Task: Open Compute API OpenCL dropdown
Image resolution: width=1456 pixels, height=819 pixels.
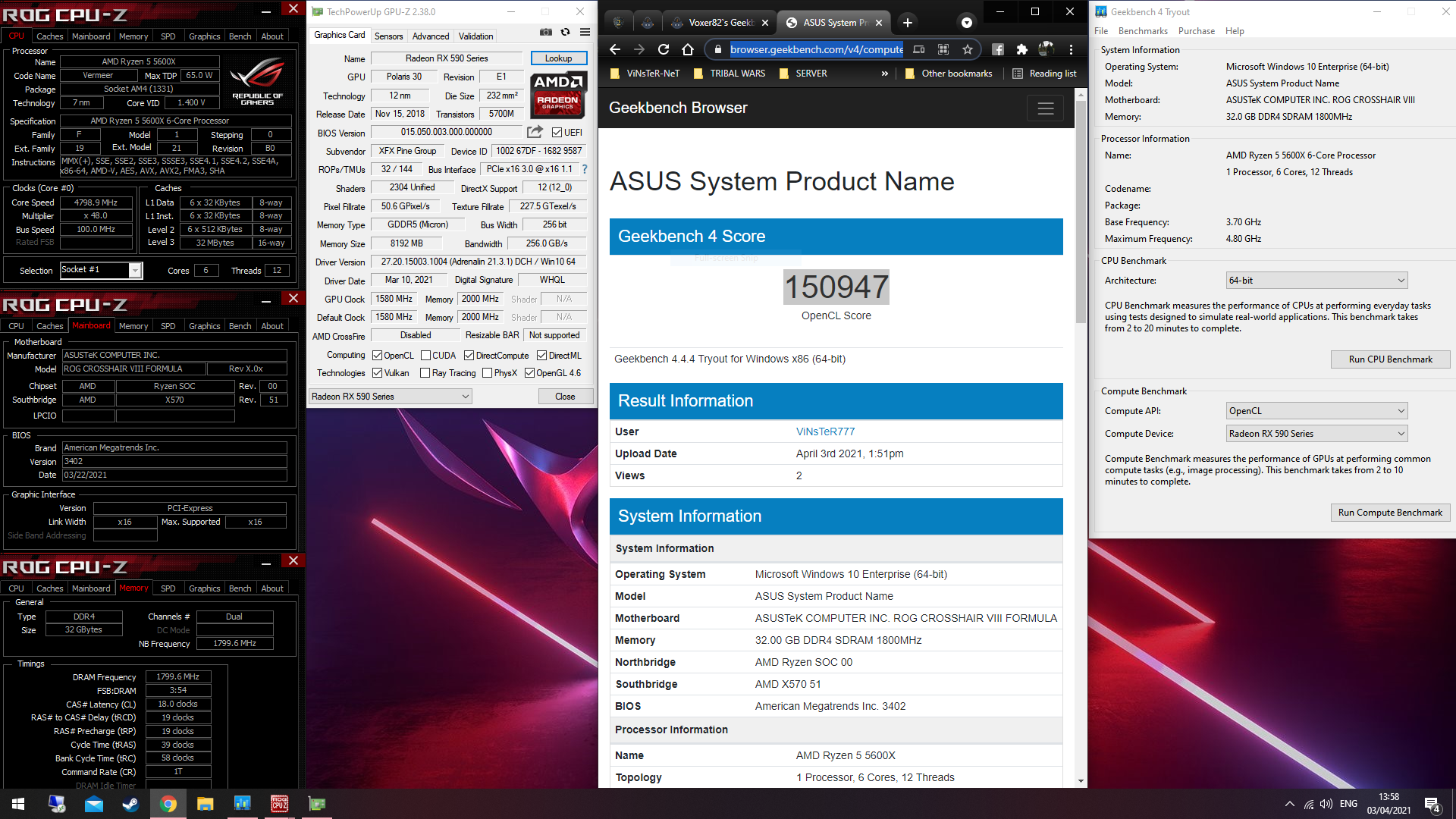Action: [x=1316, y=411]
